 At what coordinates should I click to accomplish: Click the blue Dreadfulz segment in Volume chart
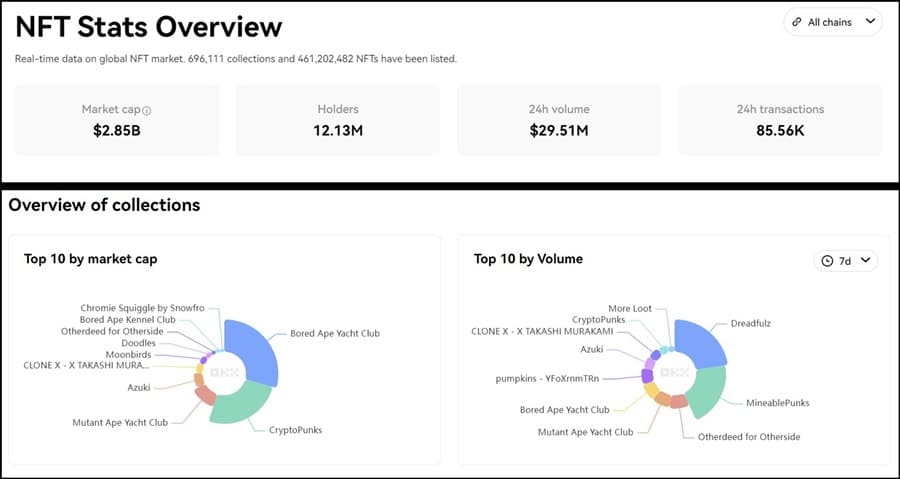coord(705,345)
